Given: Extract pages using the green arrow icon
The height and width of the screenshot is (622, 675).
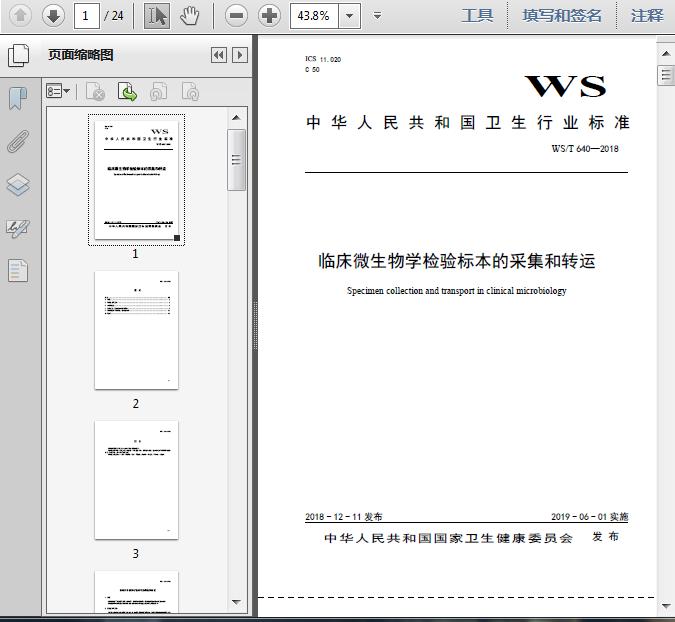Looking at the screenshot, I should pyautogui.click(x=127, y=92).
